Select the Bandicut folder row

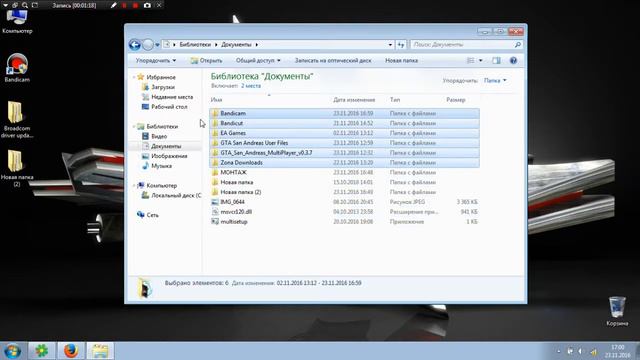pos(344,123)
